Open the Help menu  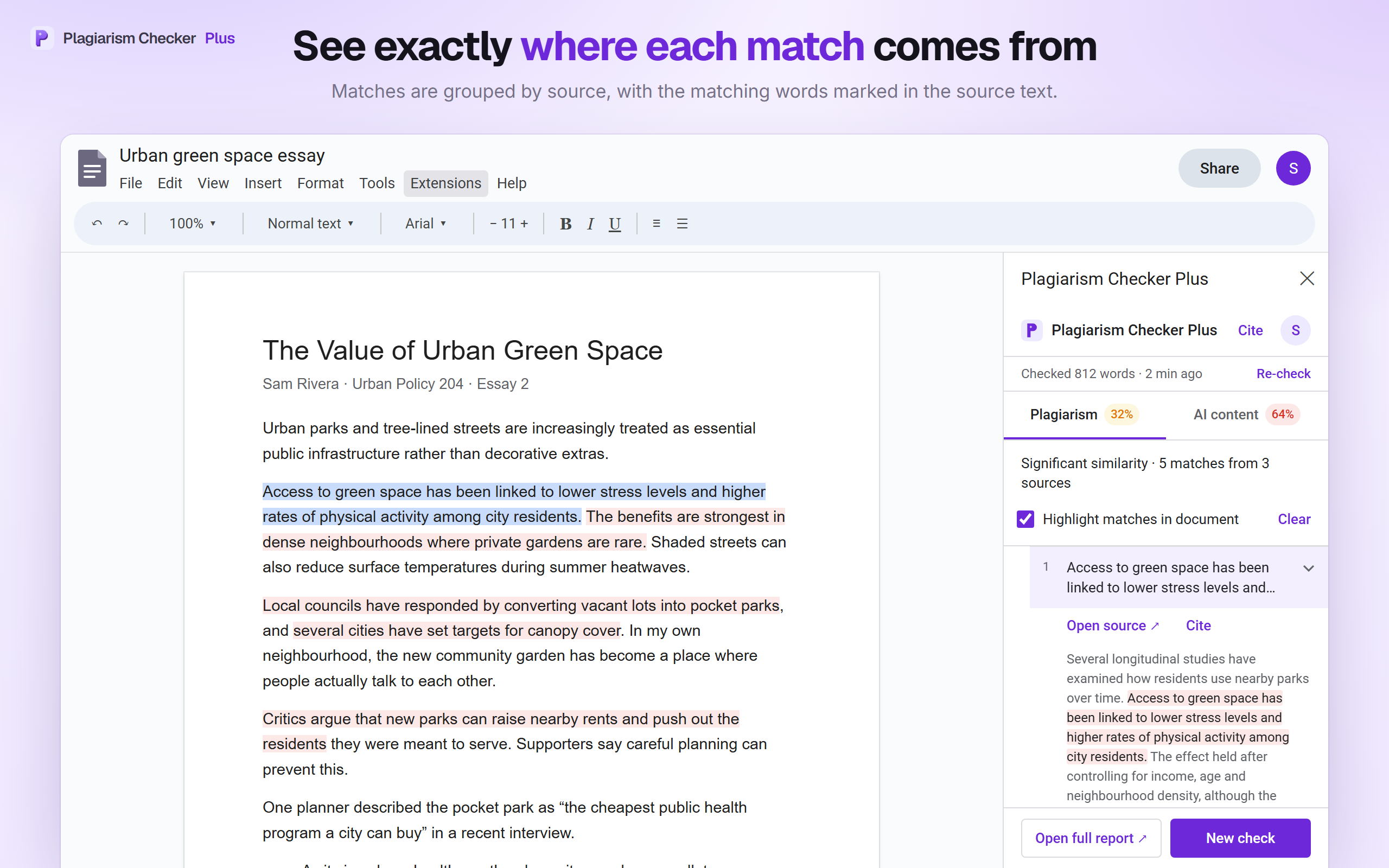point(512,183)
